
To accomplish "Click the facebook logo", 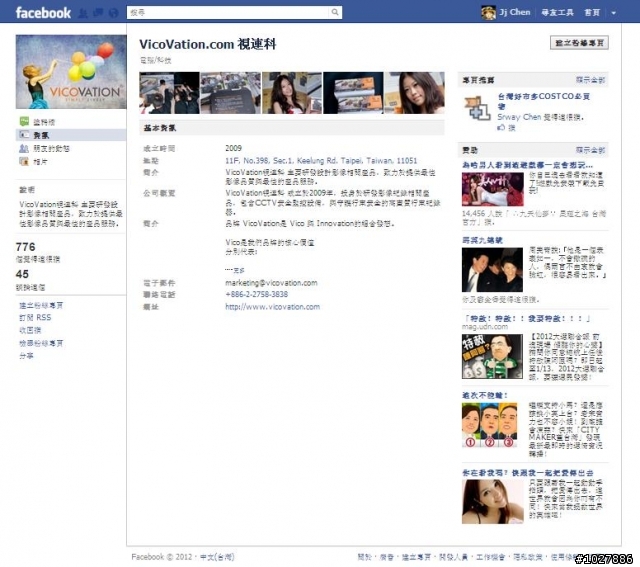I will click(43, 13).
